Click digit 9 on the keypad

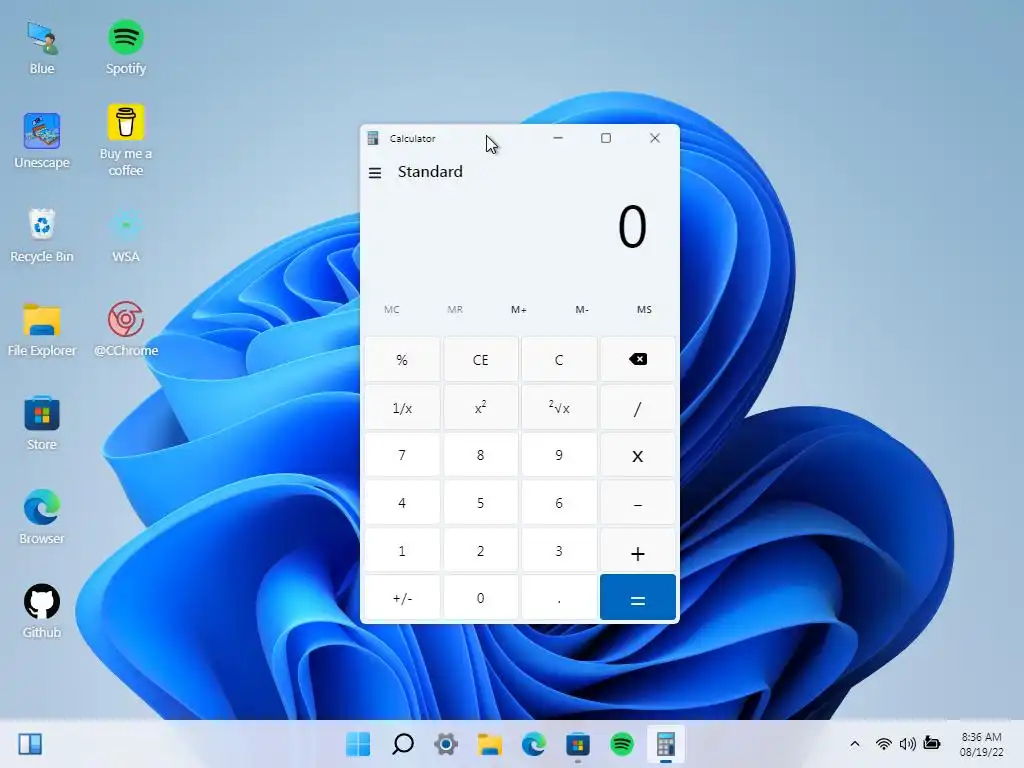pyautogui.click(x=559, y=455)
